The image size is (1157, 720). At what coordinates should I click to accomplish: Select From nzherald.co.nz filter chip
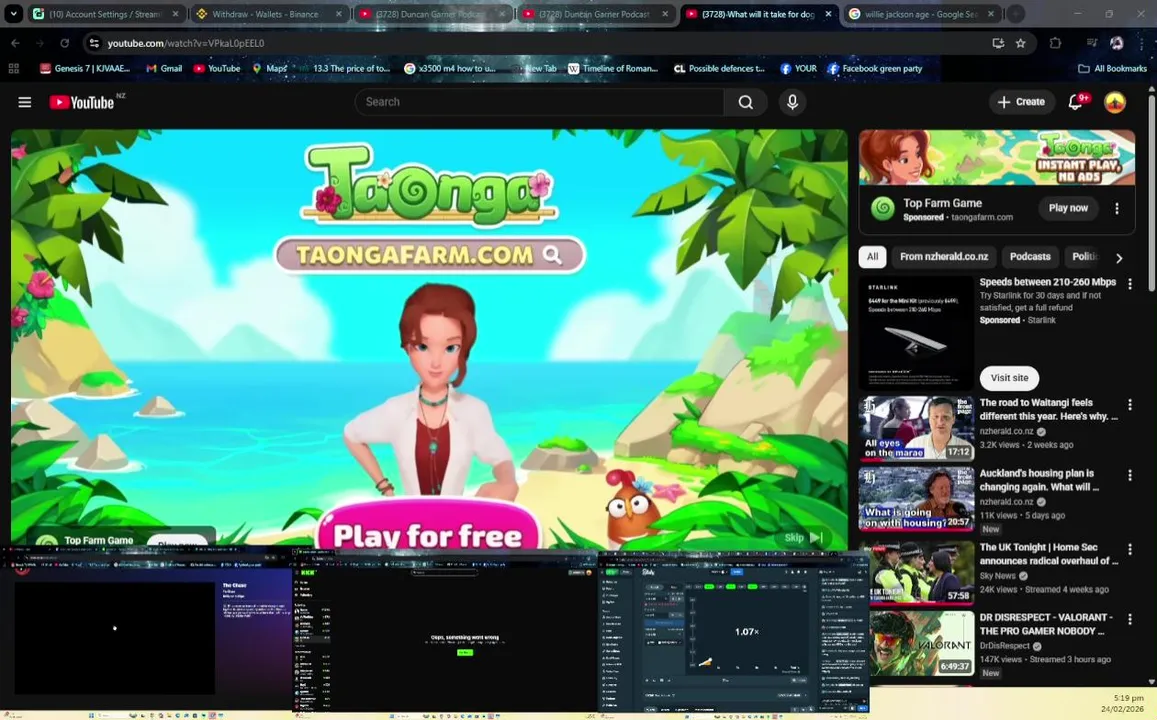click(x=944, y=257)
